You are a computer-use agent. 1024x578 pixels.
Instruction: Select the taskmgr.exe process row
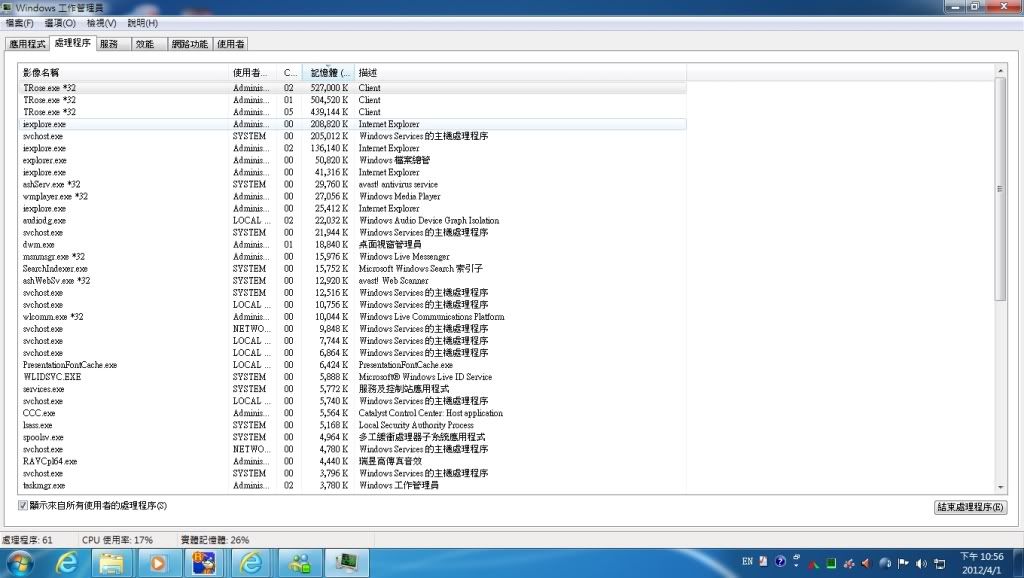pos(353,485)
